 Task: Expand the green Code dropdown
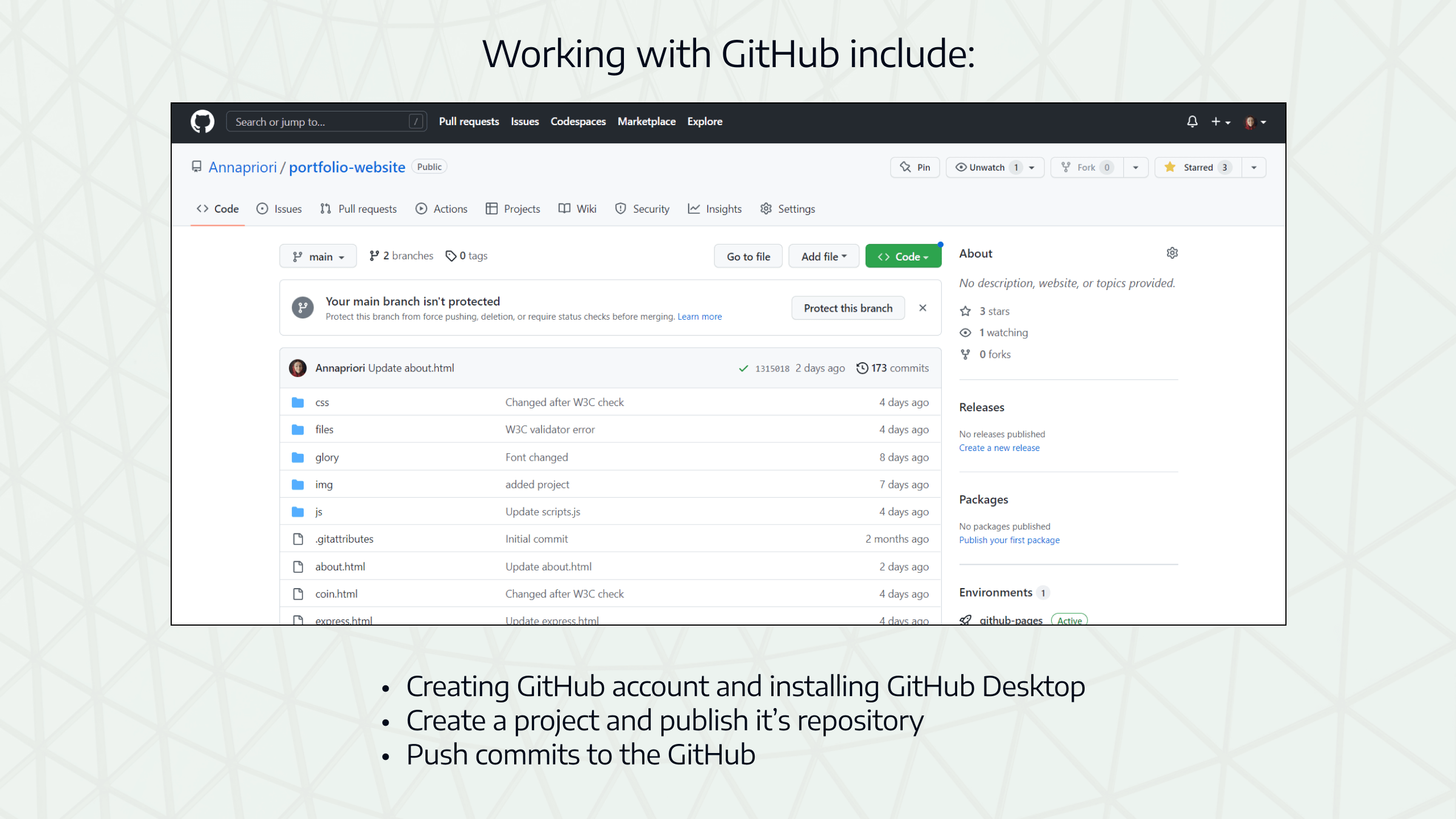point(903,256)
